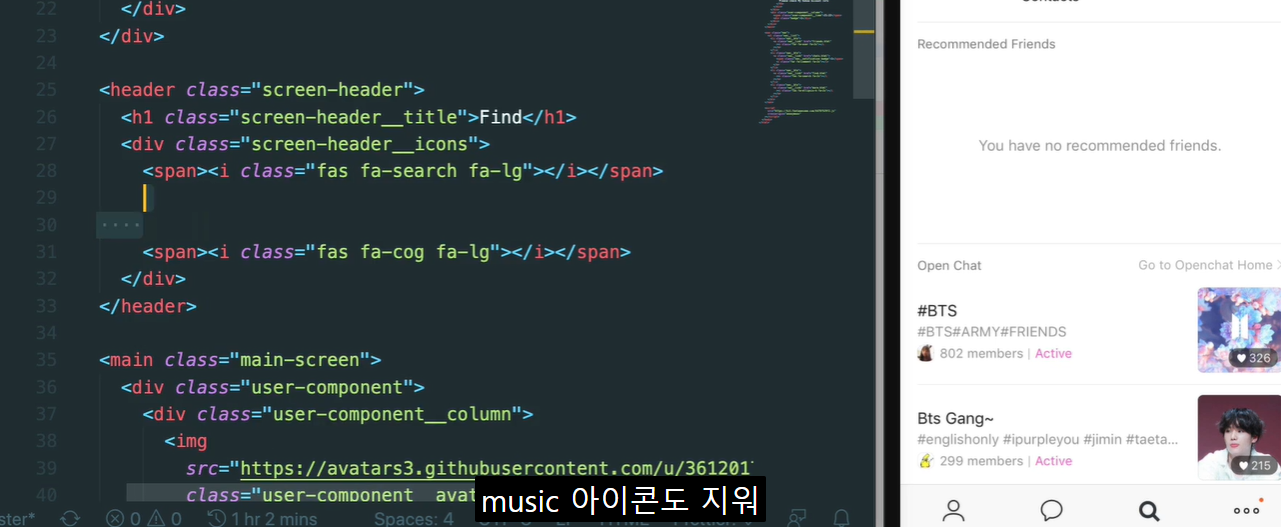Click the img tag on line 38

(x=185, y=441)
